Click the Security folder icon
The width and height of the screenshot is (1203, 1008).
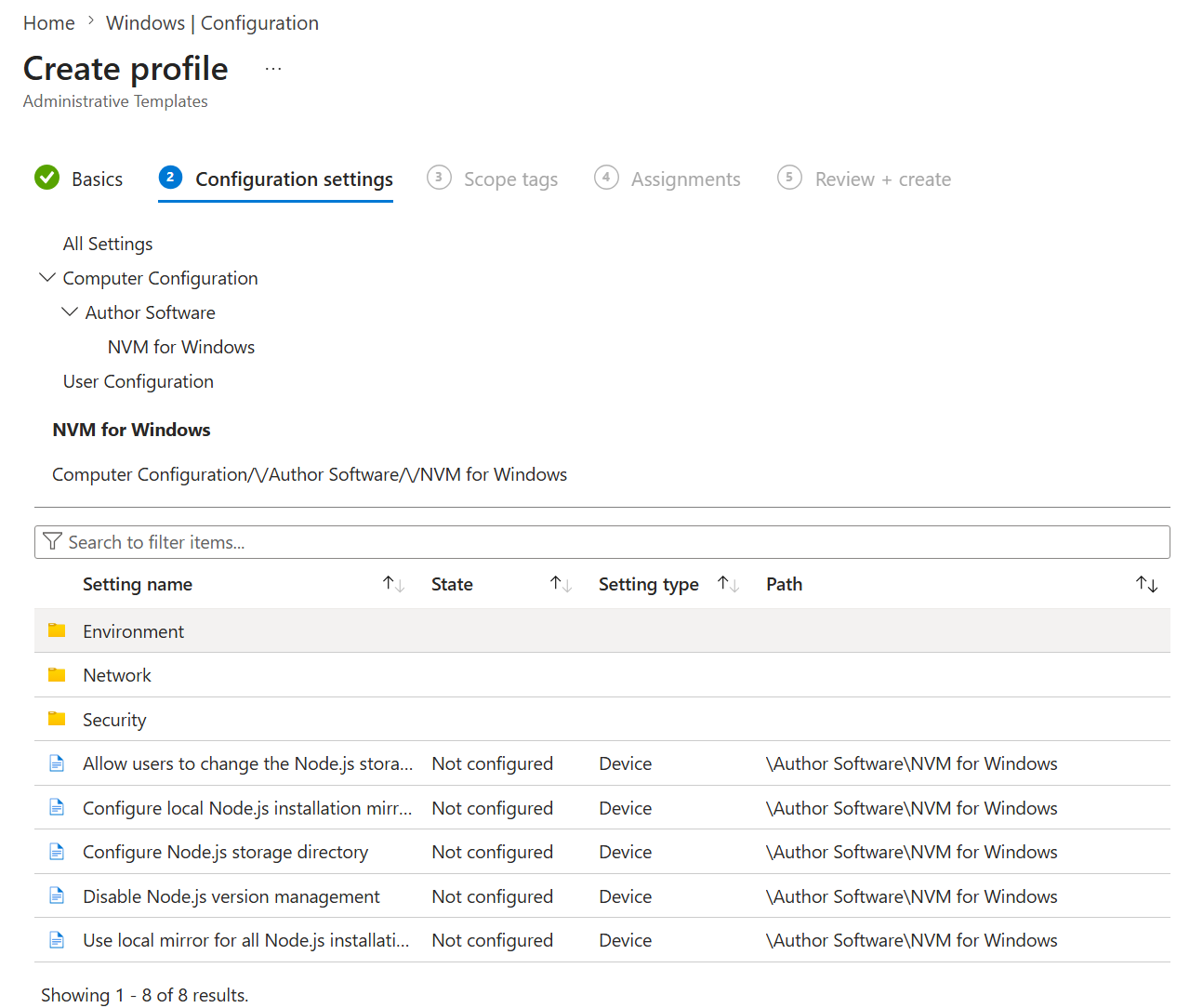tap(57, 719)
